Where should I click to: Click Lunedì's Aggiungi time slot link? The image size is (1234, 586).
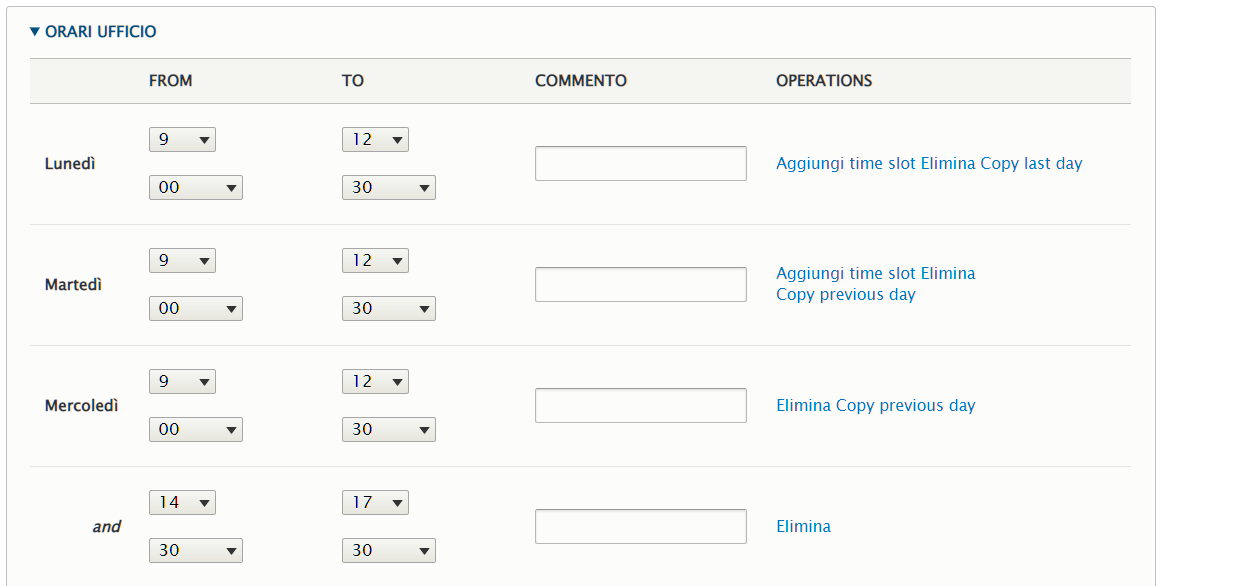[845, 164]
